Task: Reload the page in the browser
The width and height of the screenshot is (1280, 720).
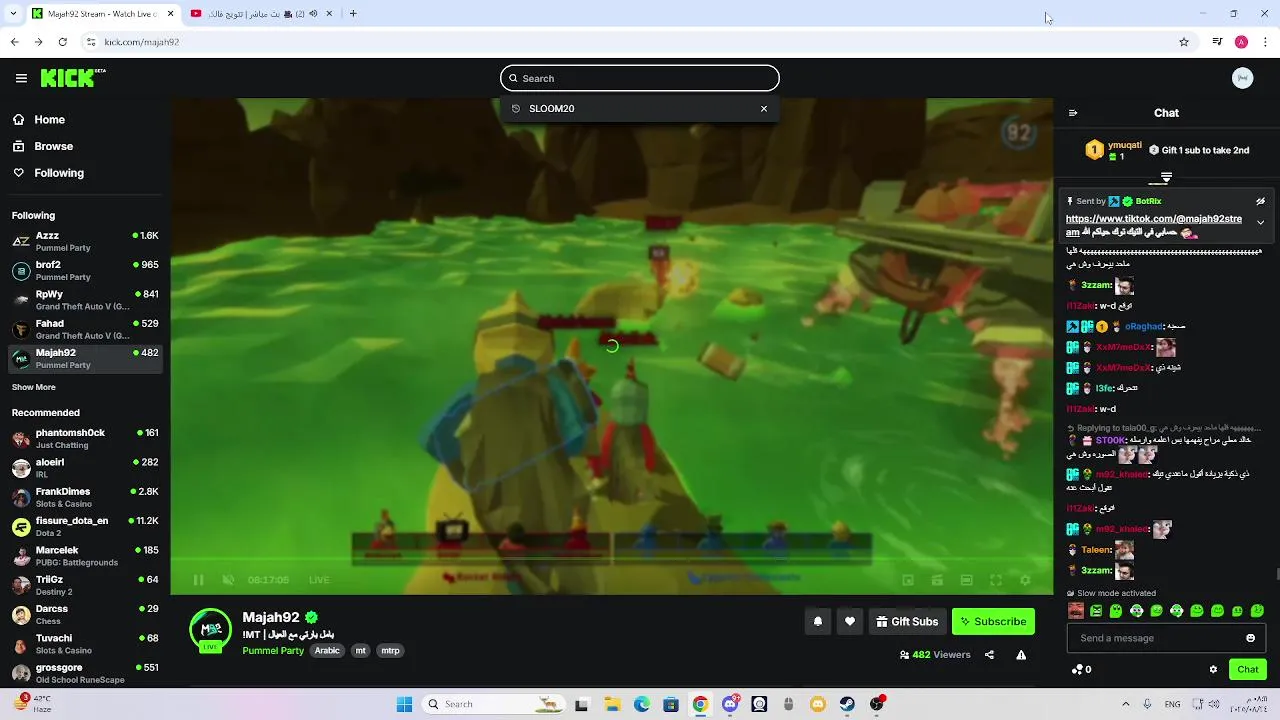Action: click(x=62, y=42)
